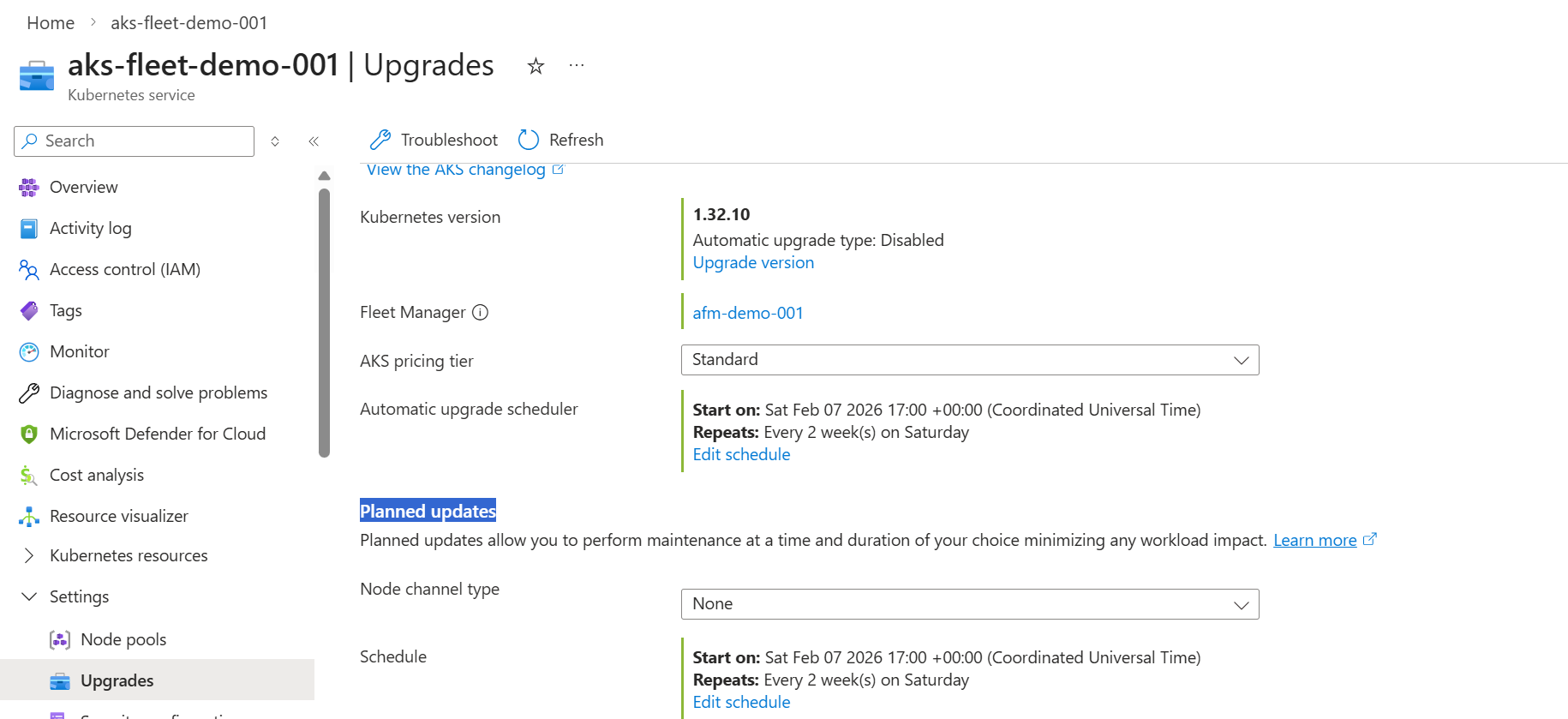This screenshot has width=1568, height=719.
Task: Click Edit schedule under Planned updates Schedule
Action: point(741,702)
